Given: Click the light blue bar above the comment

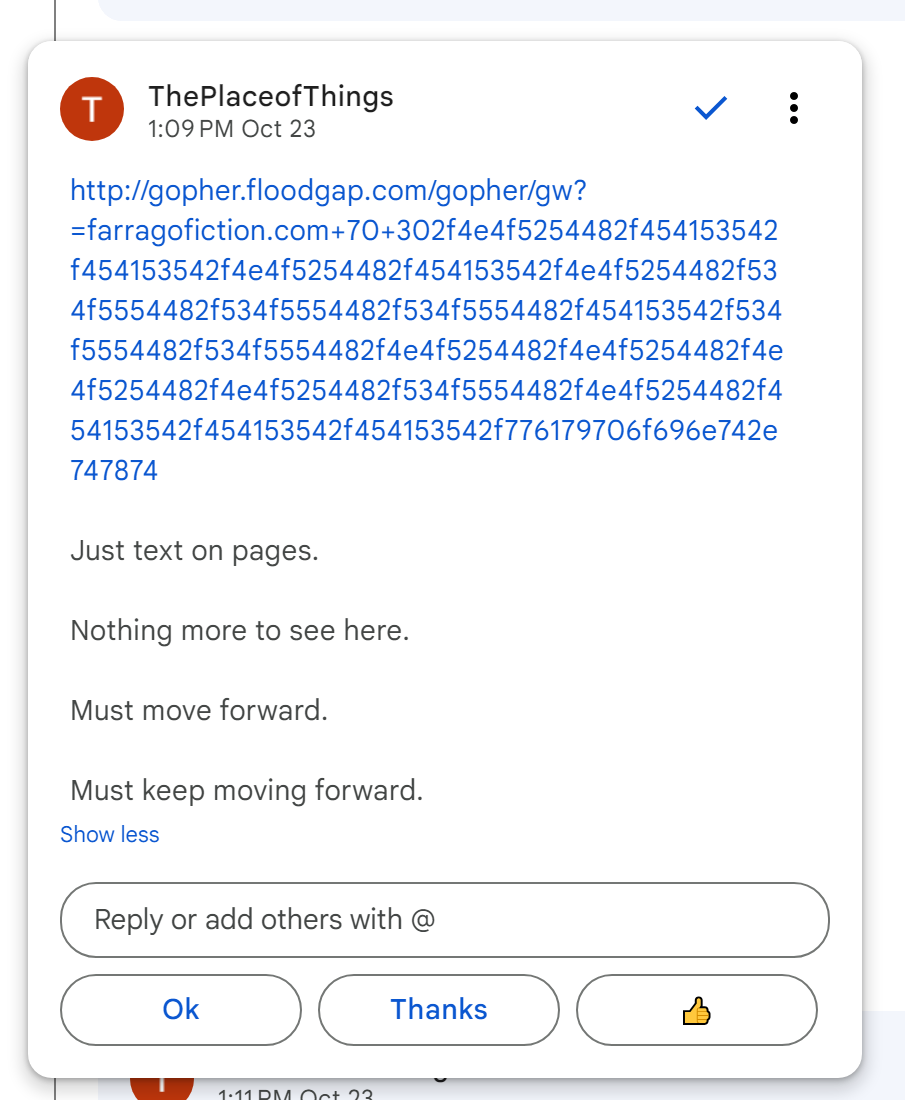Looking at the screenshot, I should point(500,10).
